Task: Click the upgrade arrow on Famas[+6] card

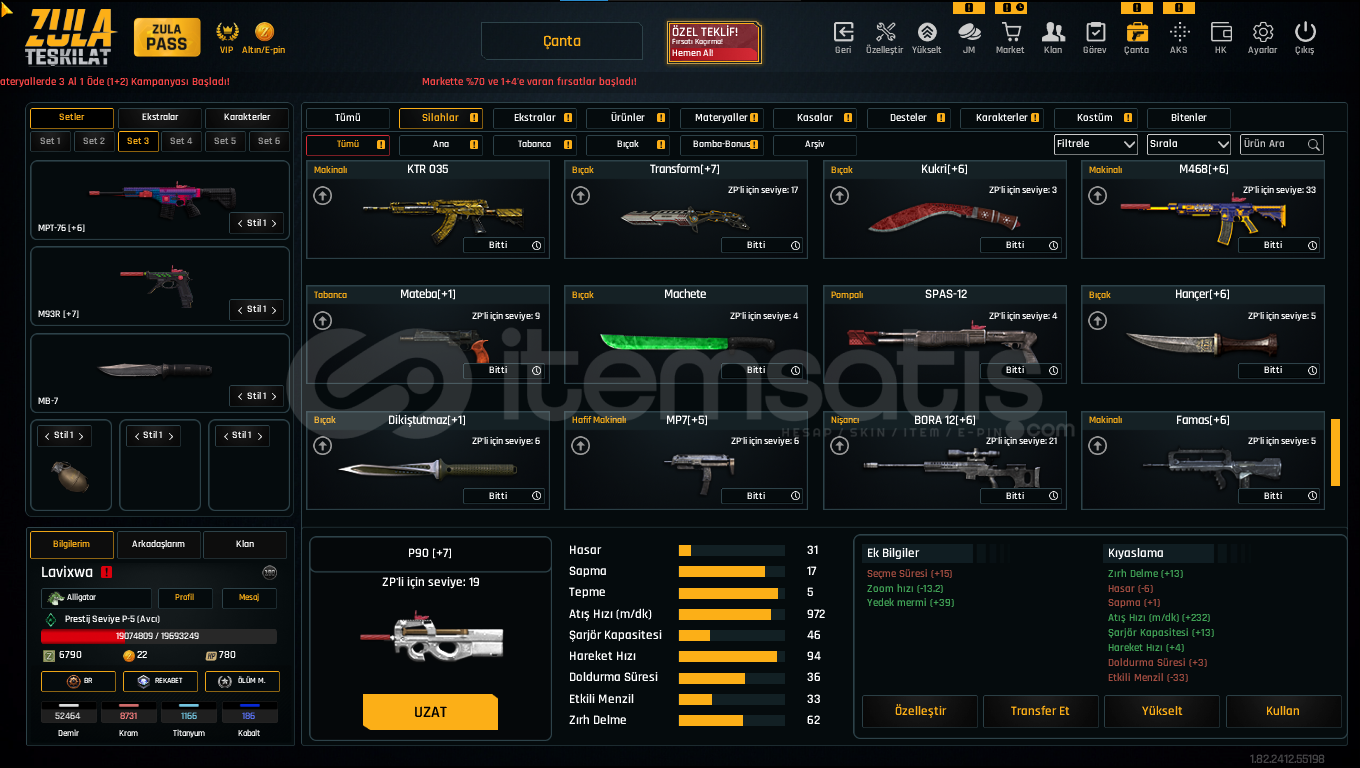Action: point(1097,446)
